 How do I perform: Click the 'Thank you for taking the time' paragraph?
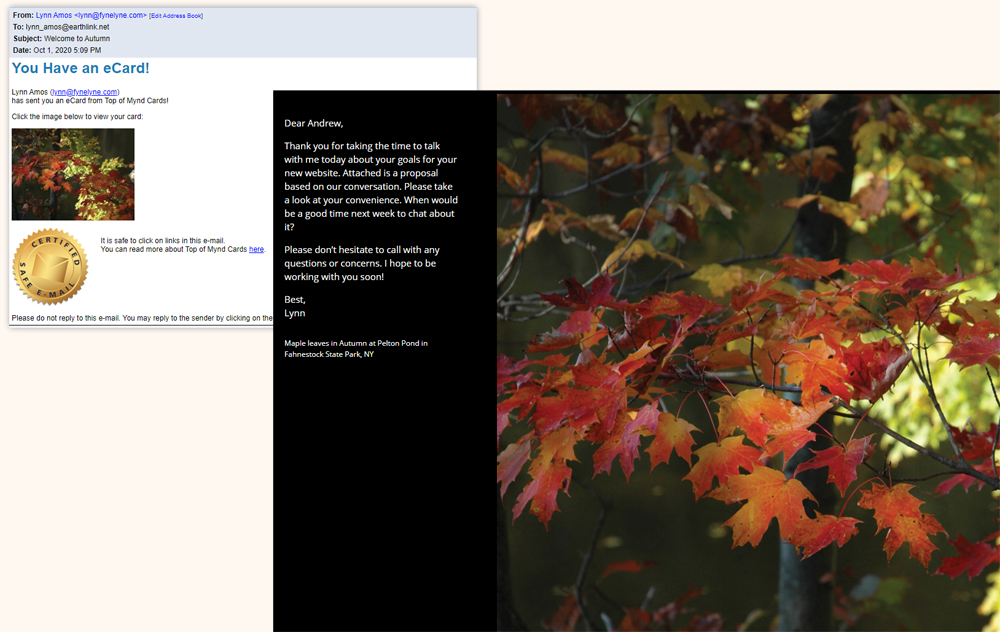coord(370,186)
